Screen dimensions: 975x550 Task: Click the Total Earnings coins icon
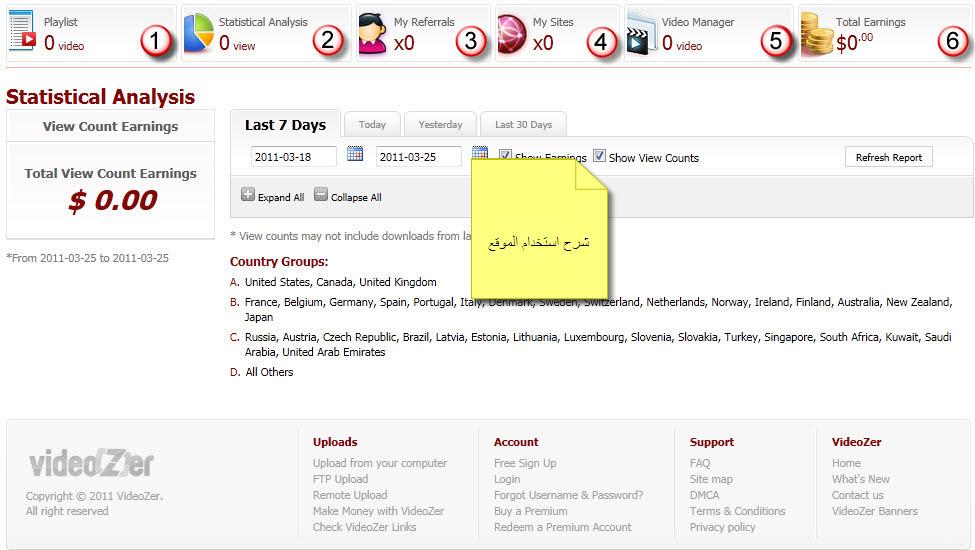click(816, 34)
